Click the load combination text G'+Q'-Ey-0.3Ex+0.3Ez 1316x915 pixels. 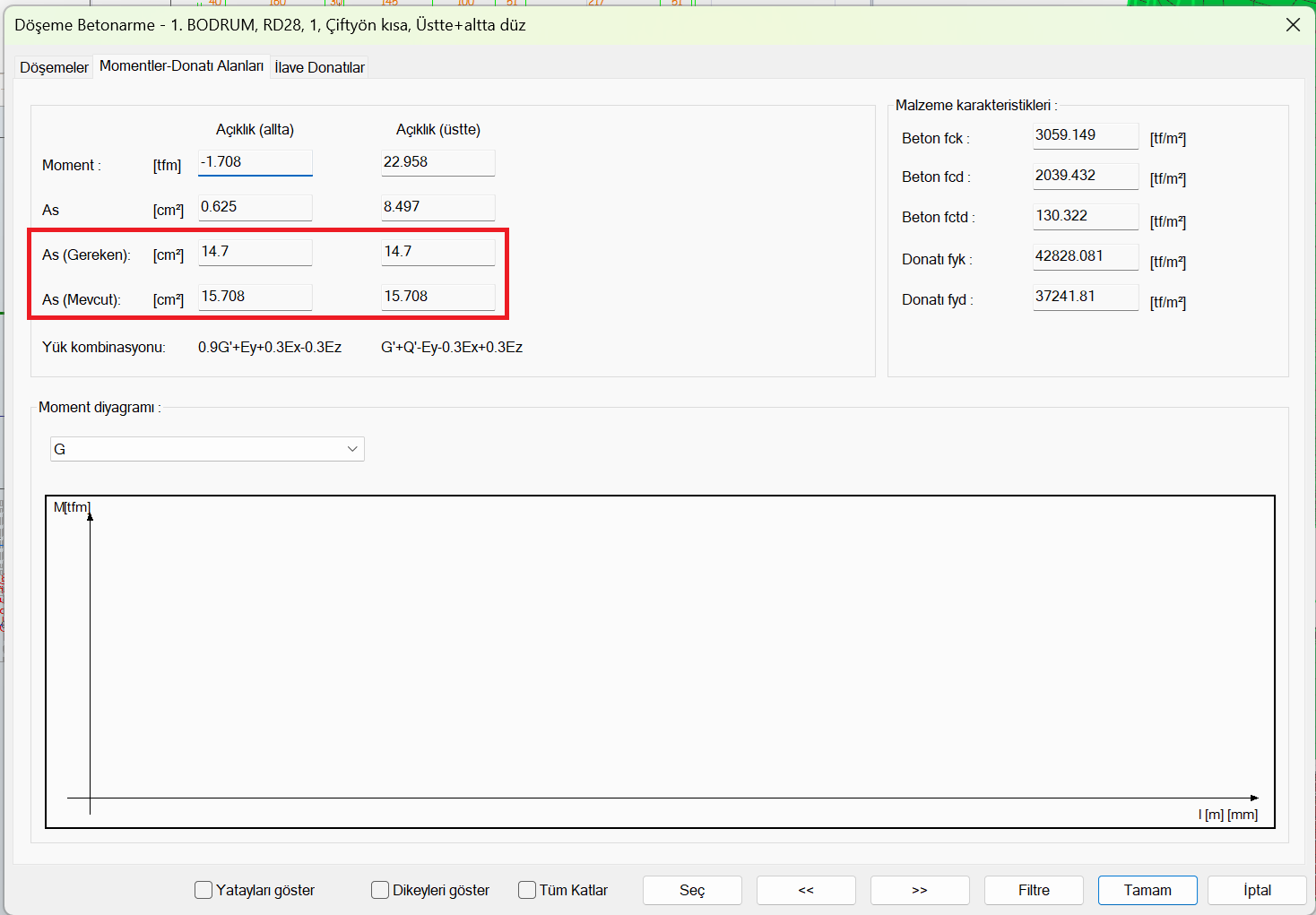click(452, 347)
